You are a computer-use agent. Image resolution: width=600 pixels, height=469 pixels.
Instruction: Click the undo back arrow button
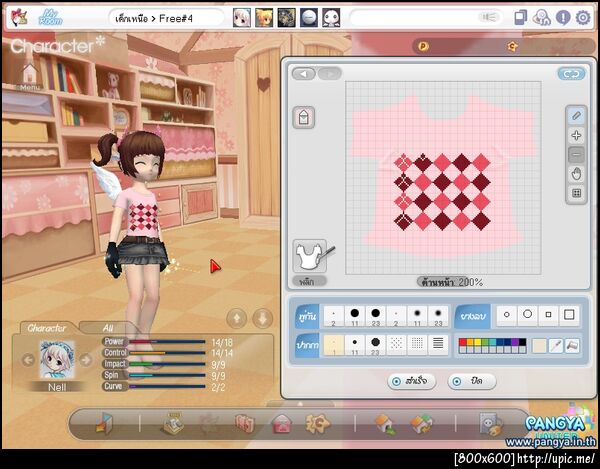click(x=304, y=73)
